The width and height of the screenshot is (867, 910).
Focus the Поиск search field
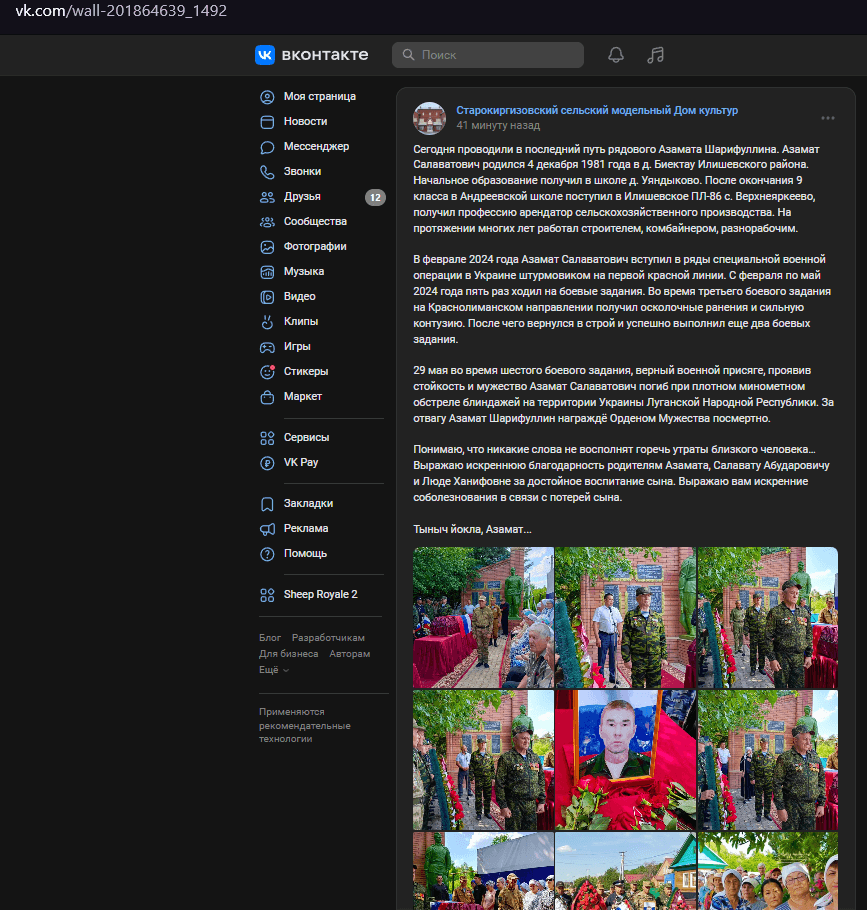(488, 55)
